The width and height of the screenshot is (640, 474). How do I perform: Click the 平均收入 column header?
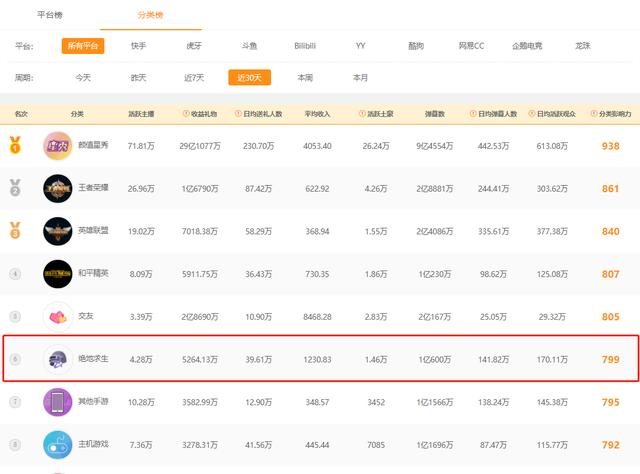[x=317, y=114]
